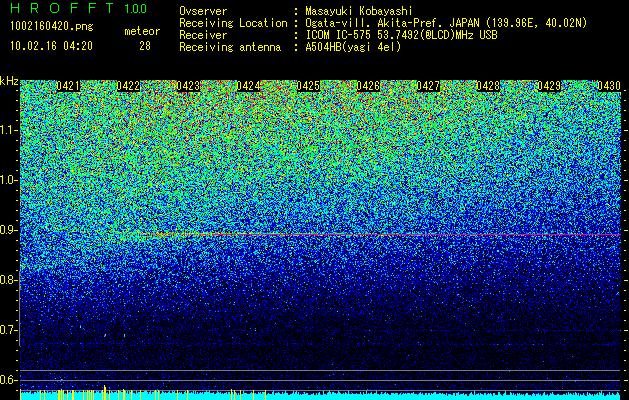This screenshot has height=400, width=629.
Task: Click the kHz axis unit label
Action: (x=9, y=81)
